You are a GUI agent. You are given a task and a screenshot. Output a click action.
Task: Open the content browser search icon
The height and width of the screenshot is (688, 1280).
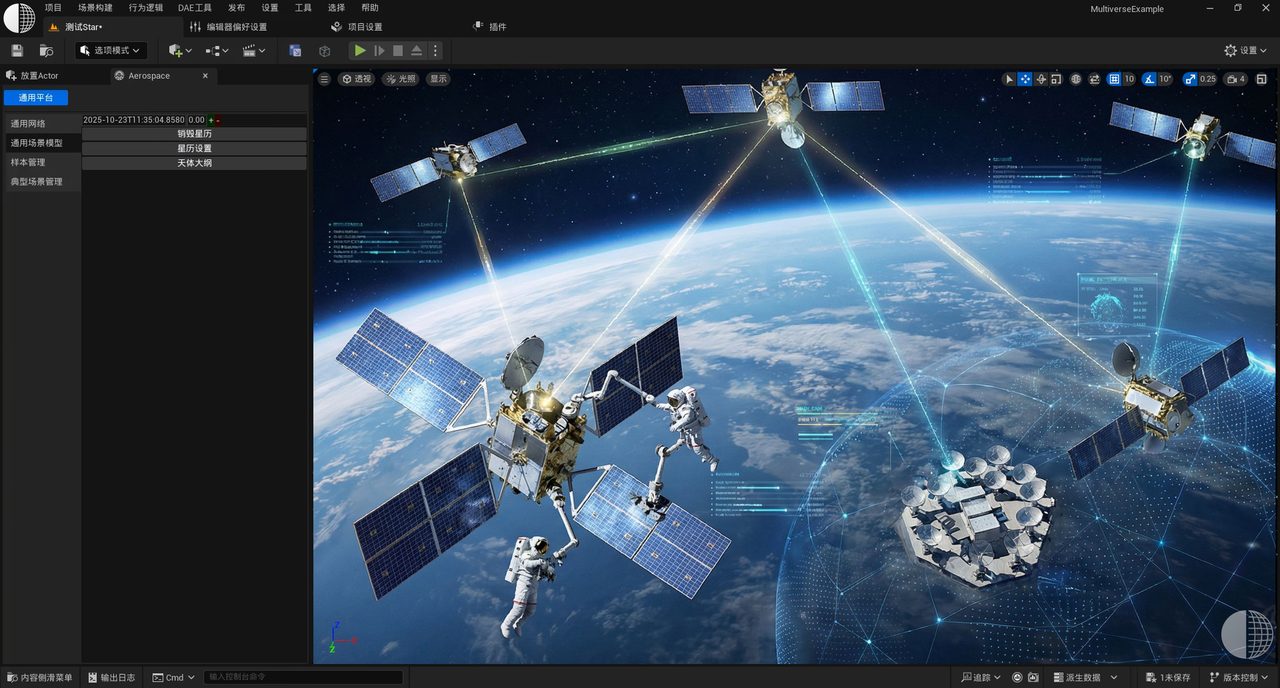[46, 50]
